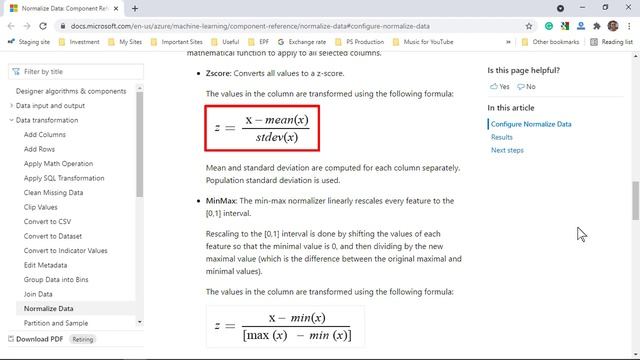Close the Normalize Data tab

(116, 8)
